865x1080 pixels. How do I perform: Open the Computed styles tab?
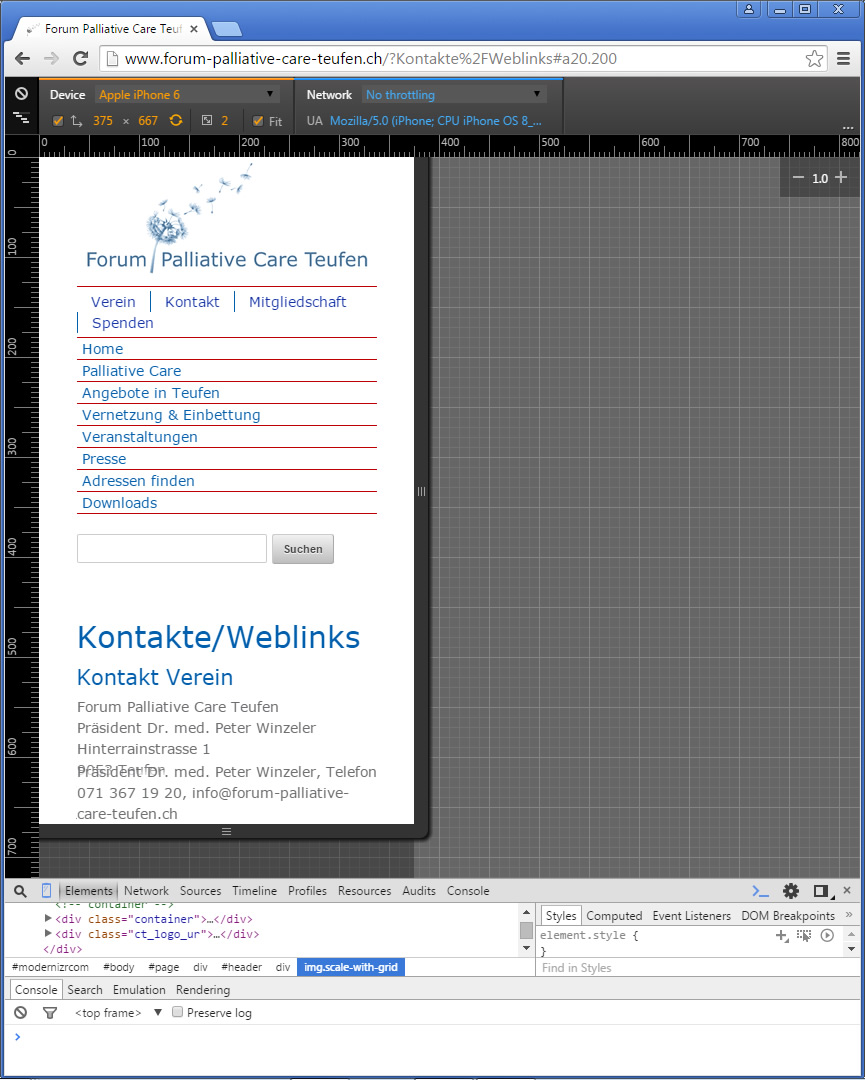point(614,916)
